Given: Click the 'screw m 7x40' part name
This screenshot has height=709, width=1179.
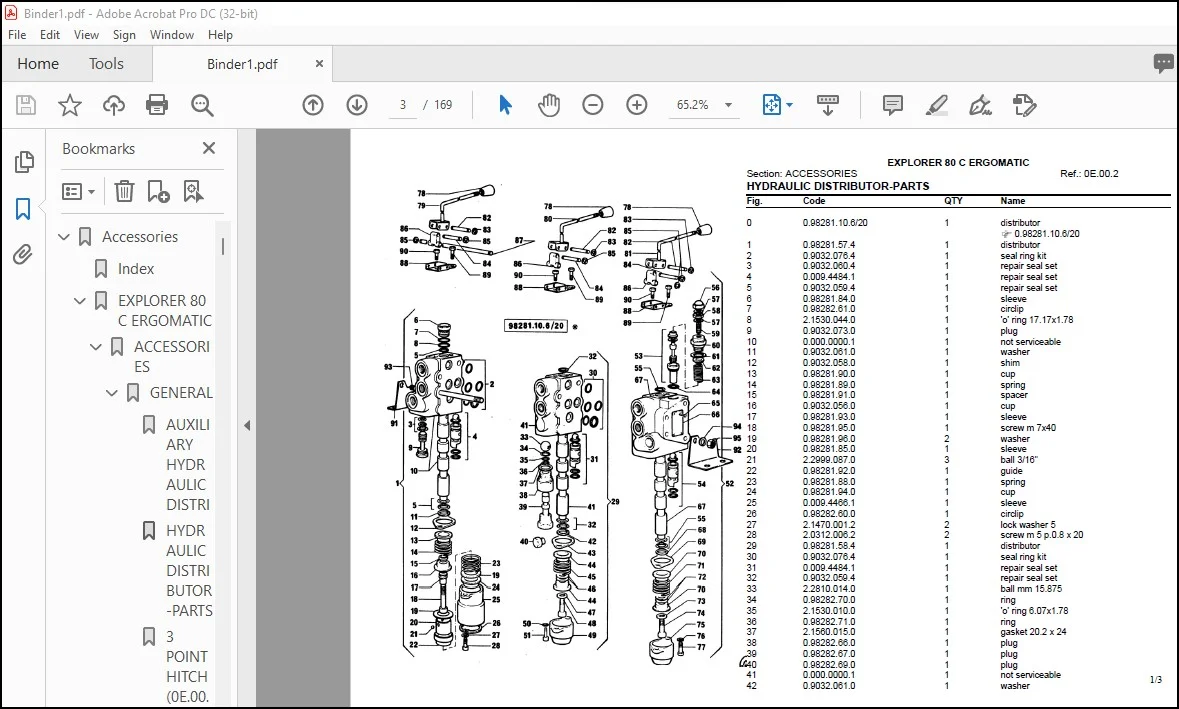Looking at the screenshot, I should [1028, 428].
